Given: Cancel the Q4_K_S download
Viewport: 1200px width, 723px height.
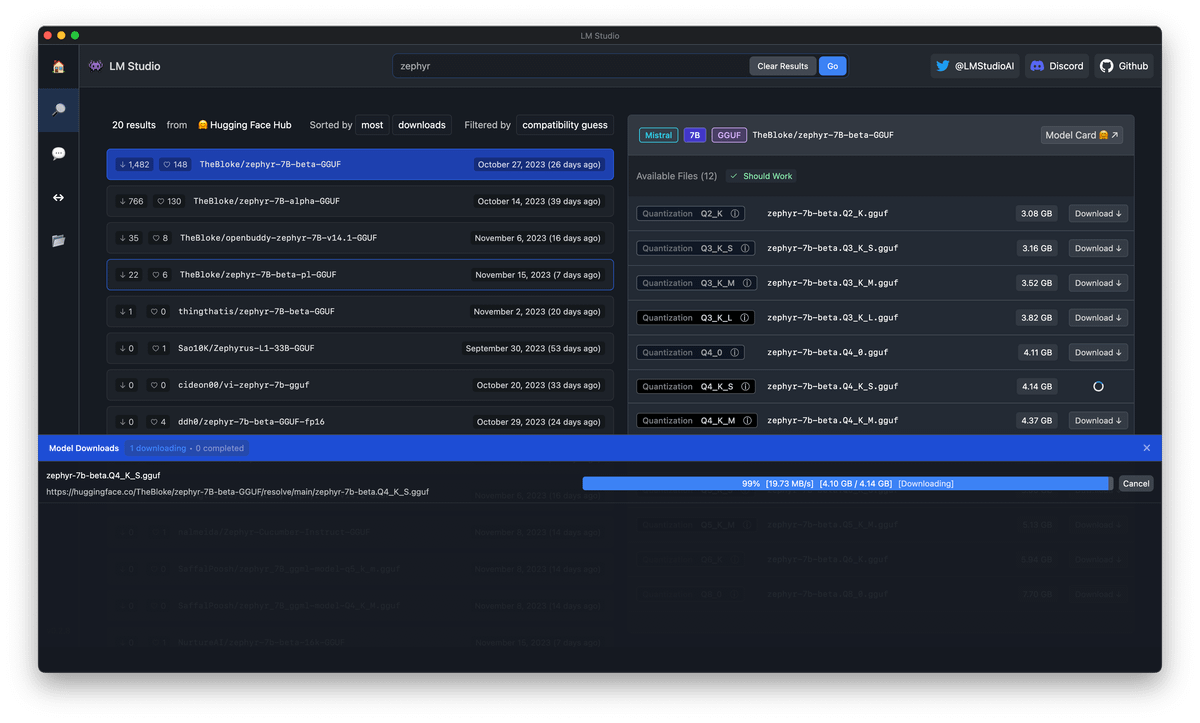Looking at the screenshot, I should pyautogui.click(x=1135, y=484).
